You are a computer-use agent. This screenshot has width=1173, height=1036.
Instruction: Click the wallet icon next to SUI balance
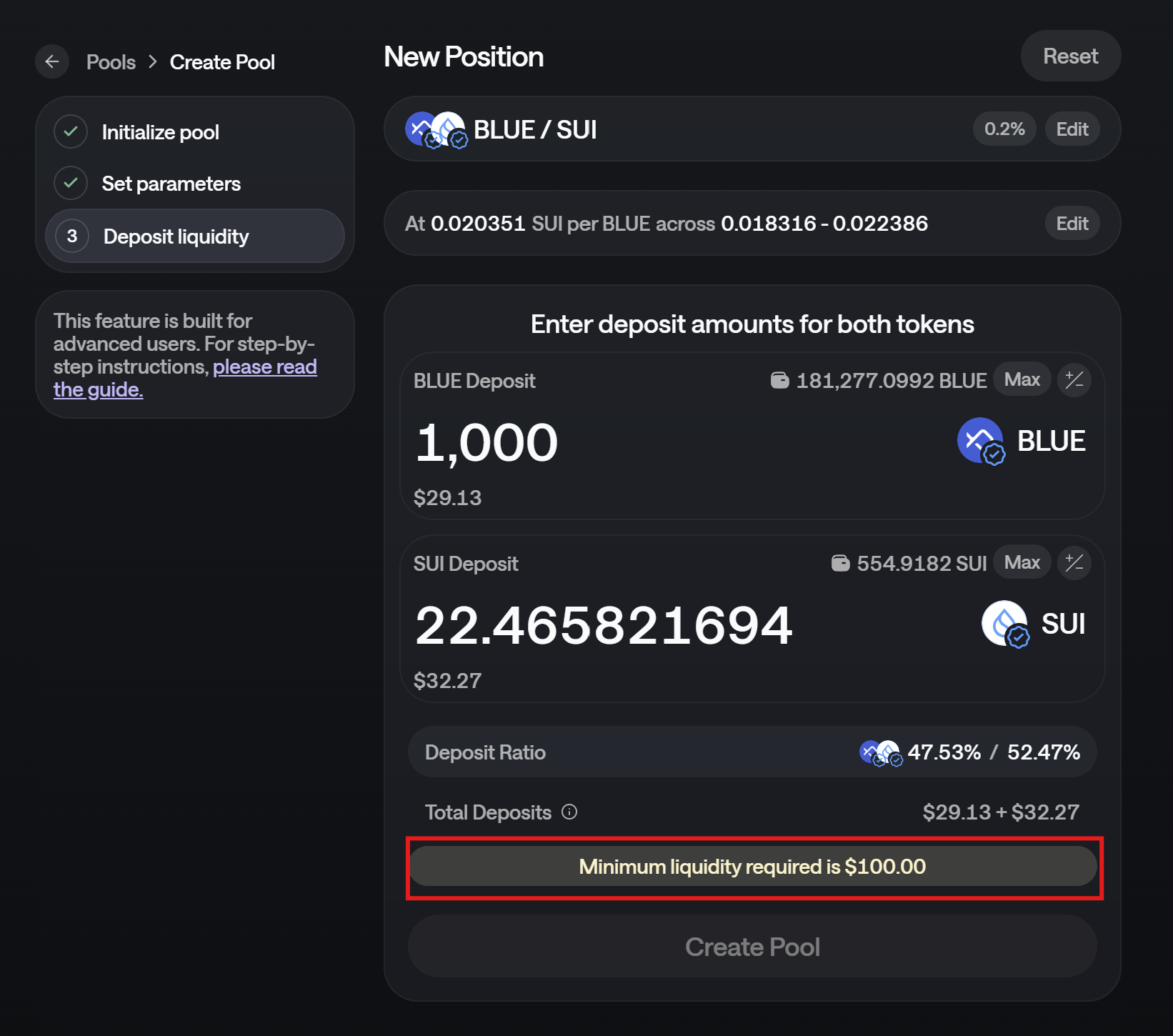point(840,563)
